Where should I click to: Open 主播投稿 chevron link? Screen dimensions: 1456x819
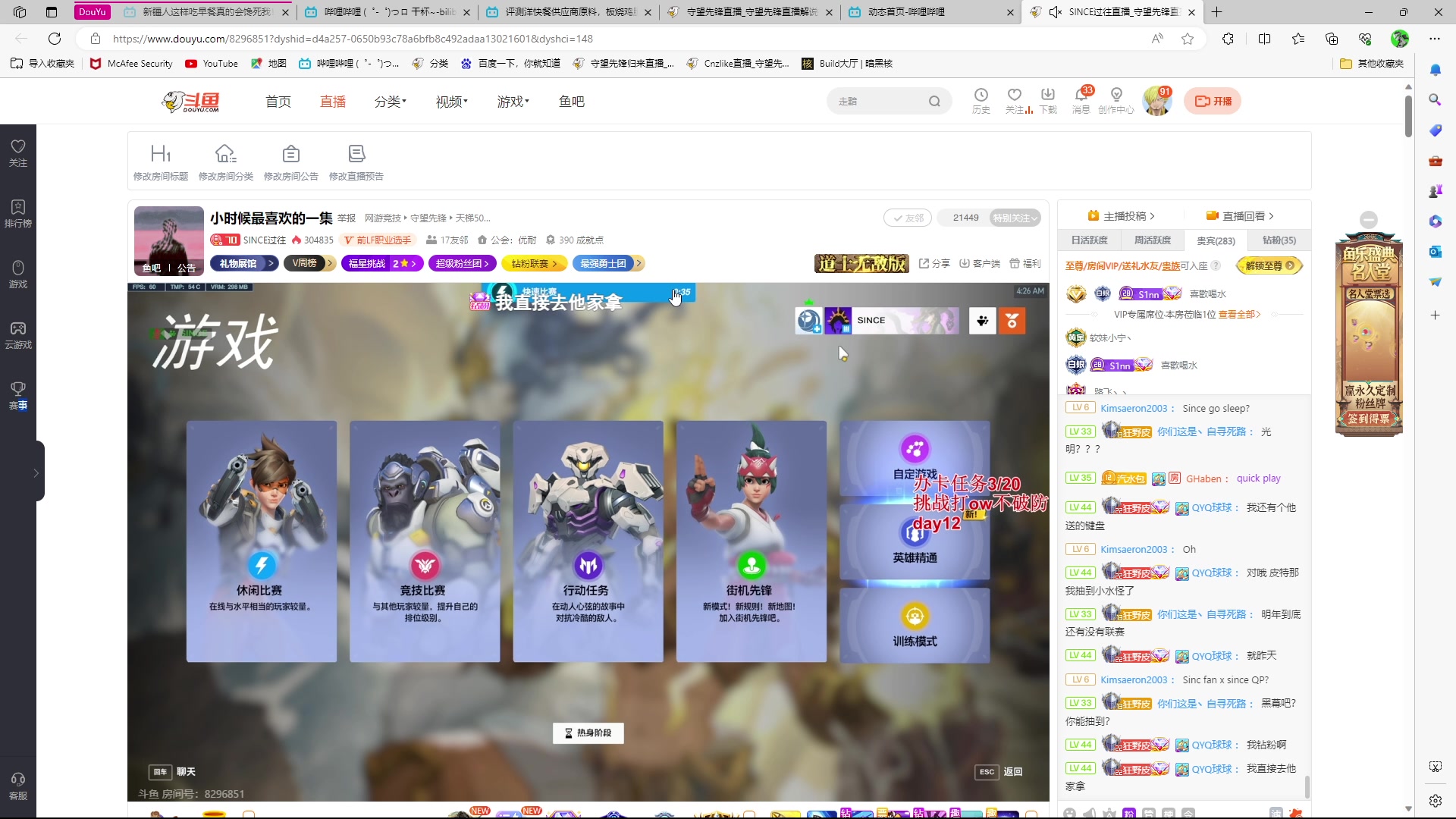point(1121,216)
